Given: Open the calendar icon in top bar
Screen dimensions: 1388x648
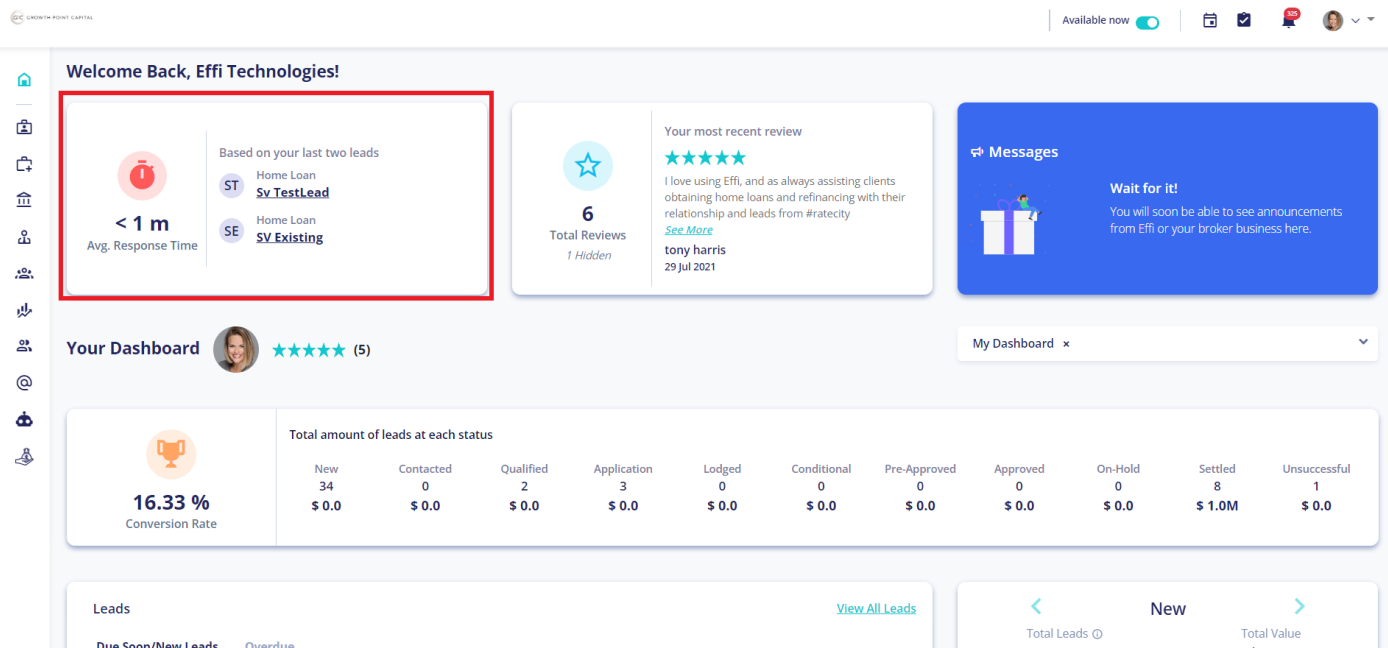Looking at the screenshot, I should coord(1210,20).
